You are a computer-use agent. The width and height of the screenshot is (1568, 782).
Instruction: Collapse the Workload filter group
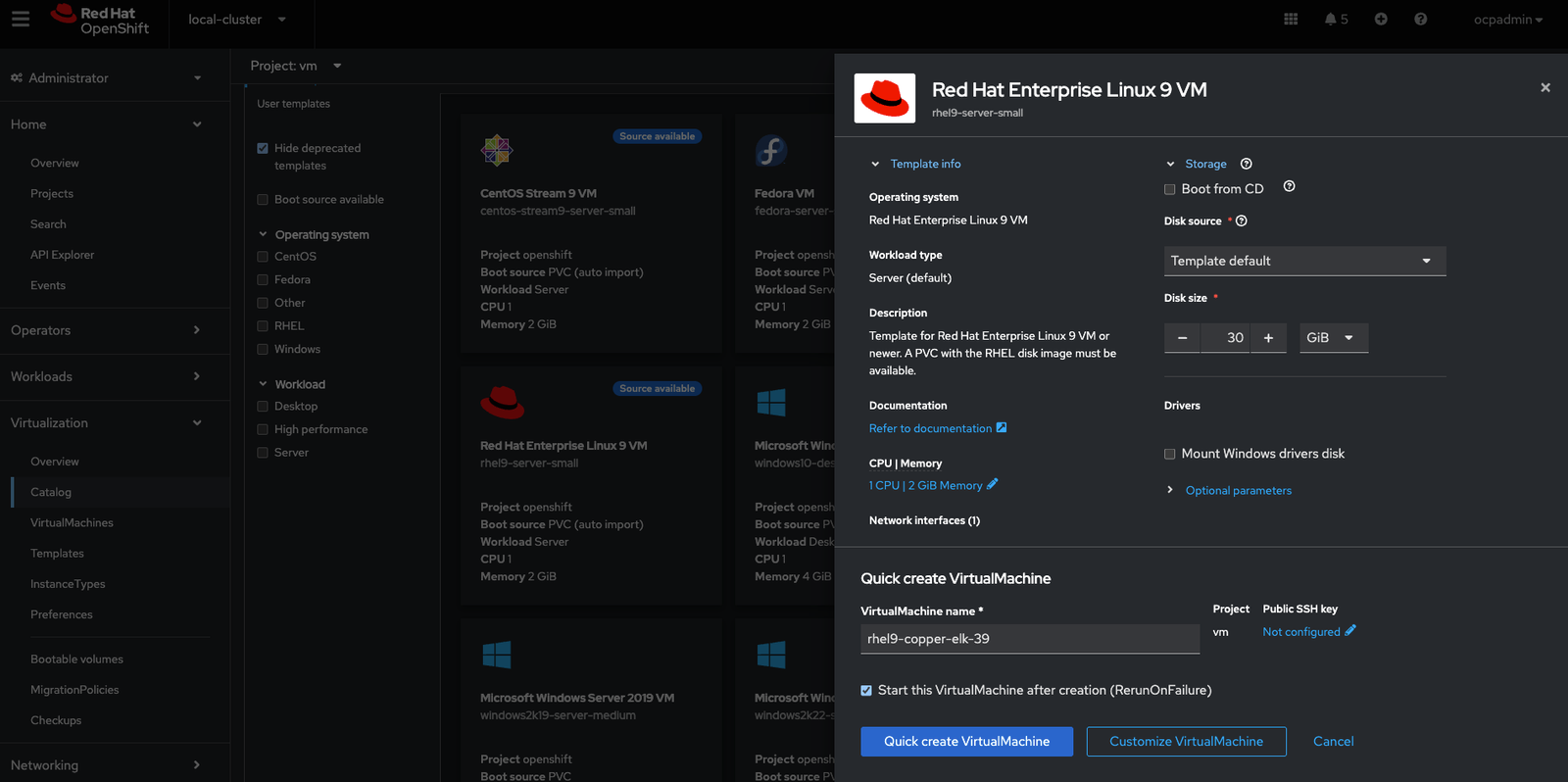coord(292,384)
